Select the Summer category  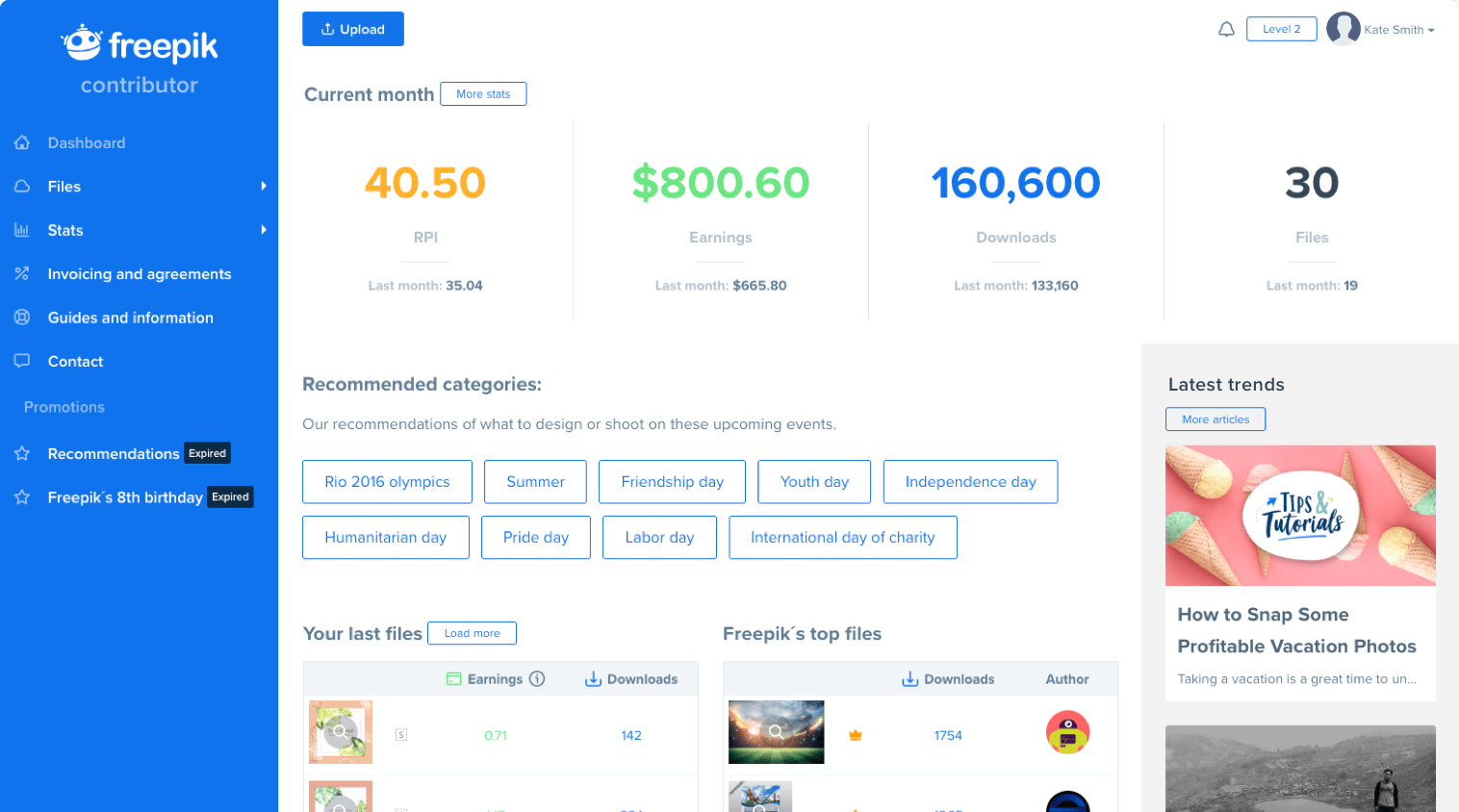click(535, 482)
